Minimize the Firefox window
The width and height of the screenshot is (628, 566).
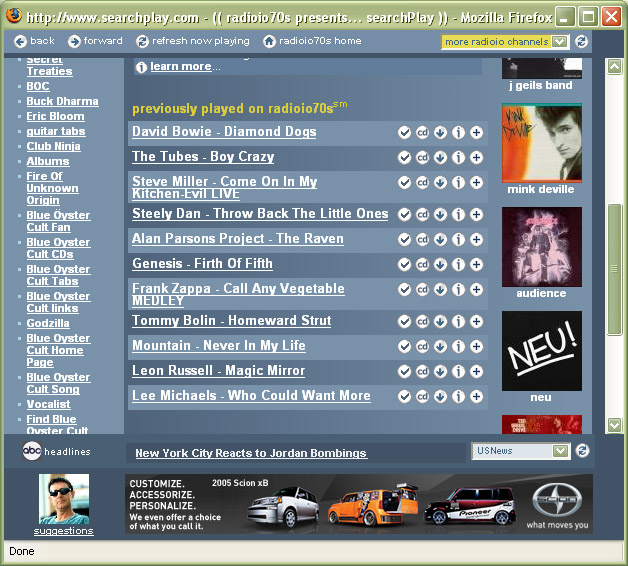(565, 17)
